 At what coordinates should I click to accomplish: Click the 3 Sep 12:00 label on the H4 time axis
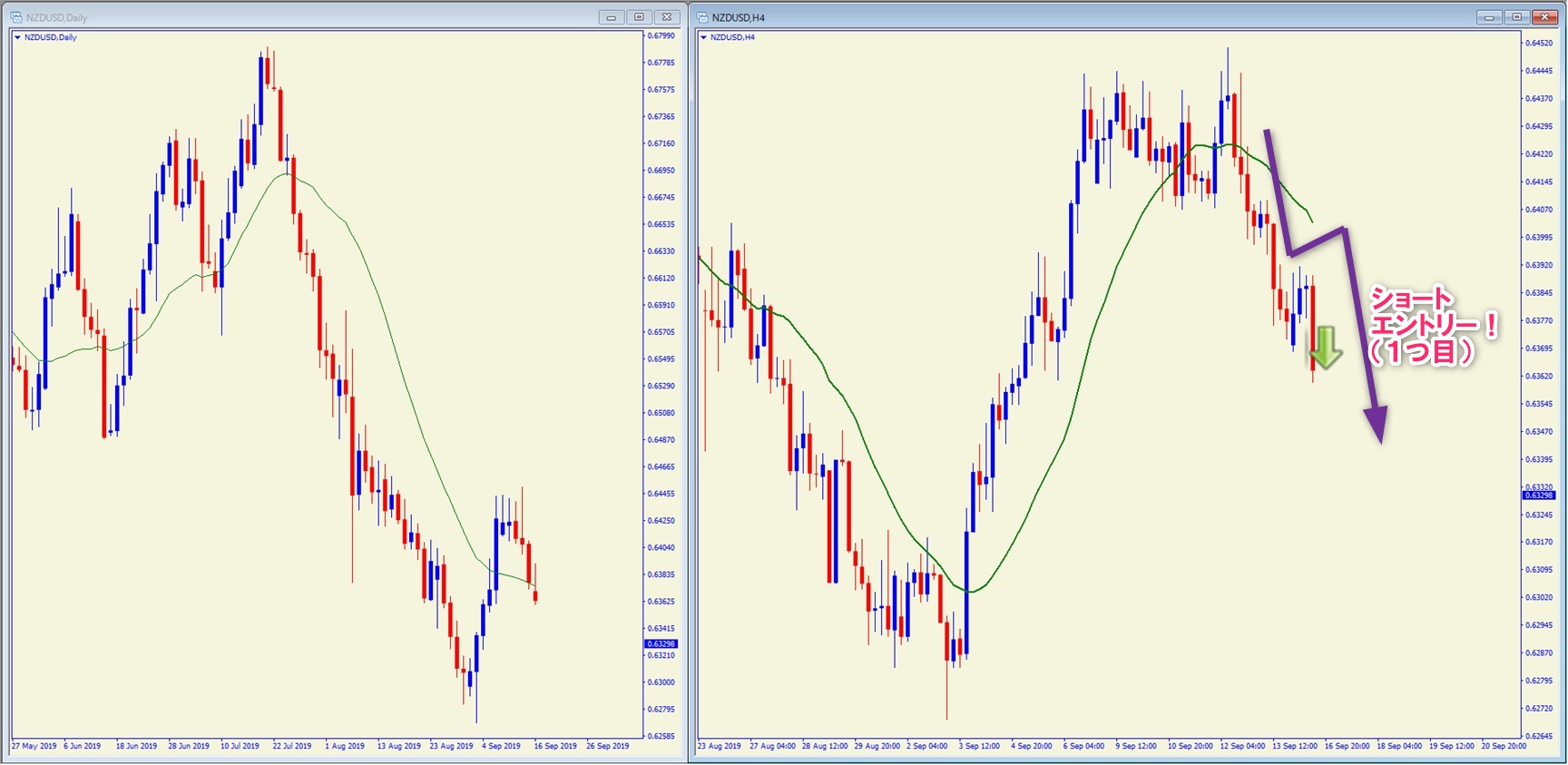[979, 746]
